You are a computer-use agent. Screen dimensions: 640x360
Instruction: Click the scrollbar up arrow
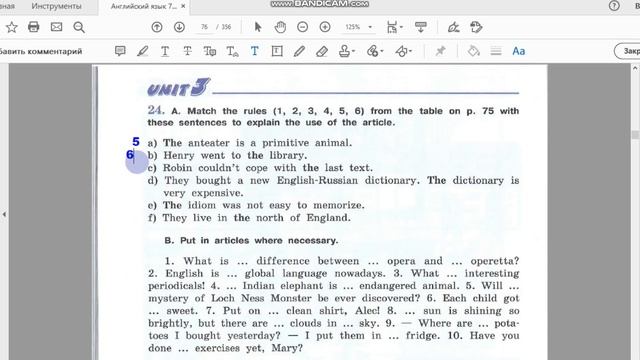tap(635, 68)
